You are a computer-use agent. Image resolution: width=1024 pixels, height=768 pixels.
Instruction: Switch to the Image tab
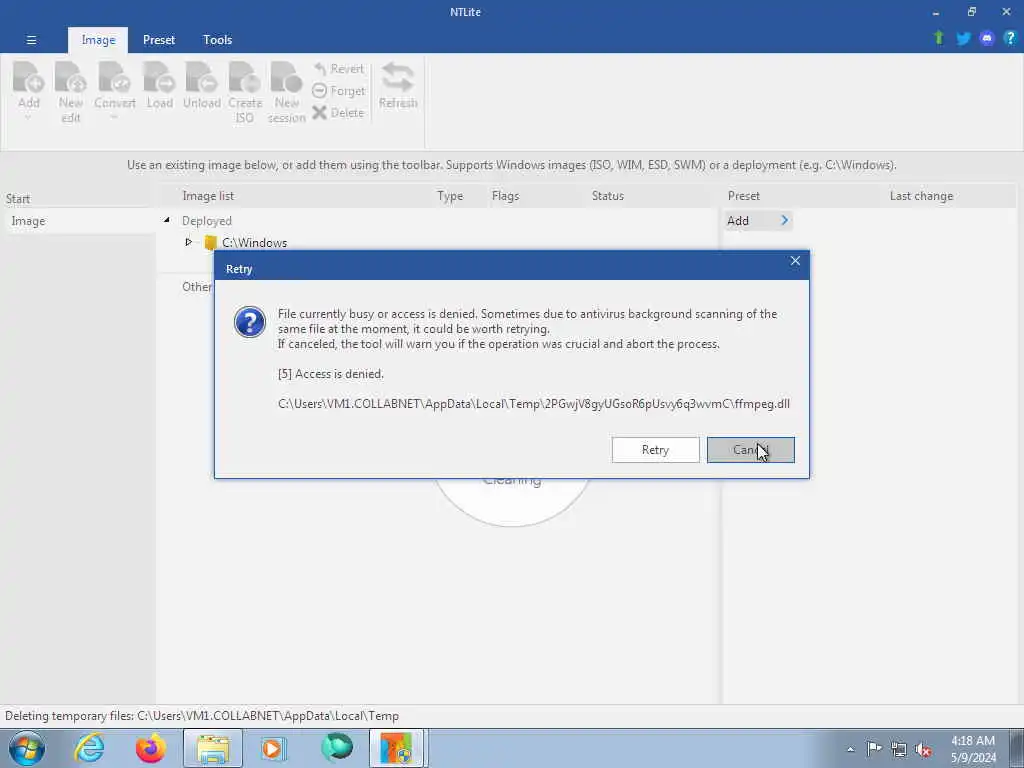click(x=98, y=40)
